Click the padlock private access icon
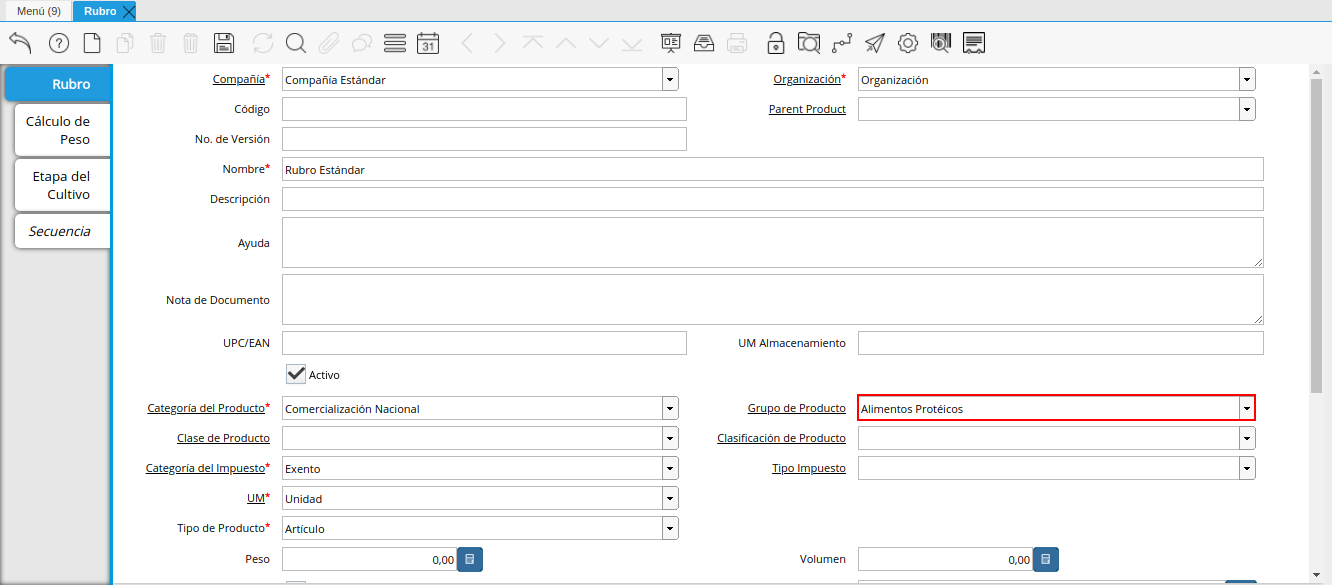The image size is (1332, 585). point(775,43)
